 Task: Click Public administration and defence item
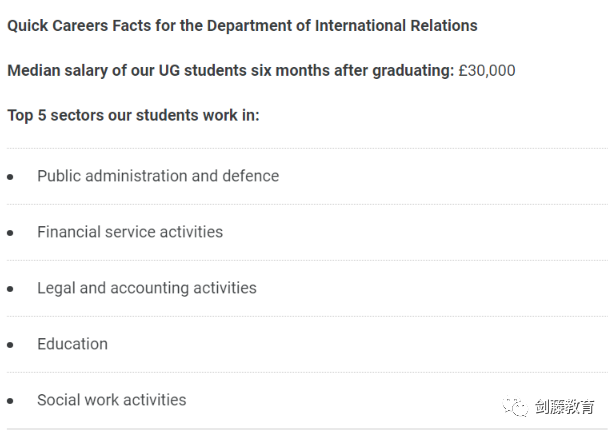pyautogui.click(x=158, y=176)
